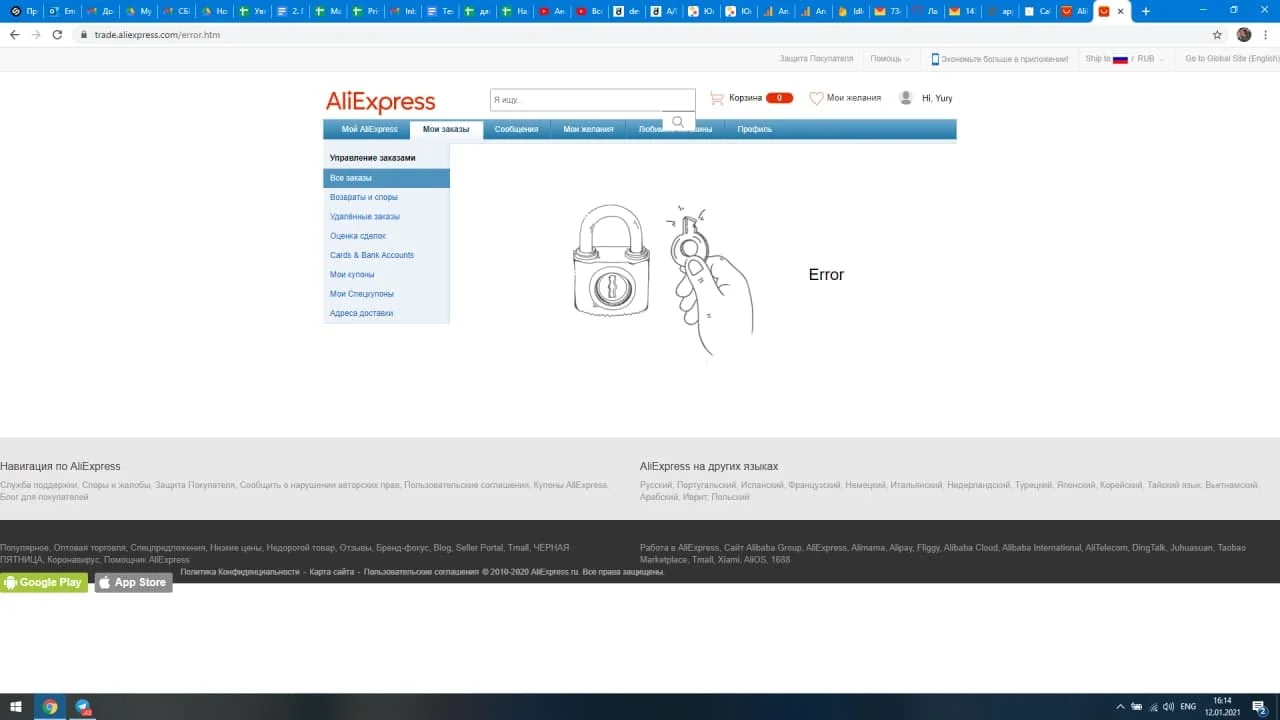Image resolution: width=1280 pixels, height=720 pixels.
Task: Click the cart count badge showing 0
Action: pyautogui.click(x=779, y=98)
